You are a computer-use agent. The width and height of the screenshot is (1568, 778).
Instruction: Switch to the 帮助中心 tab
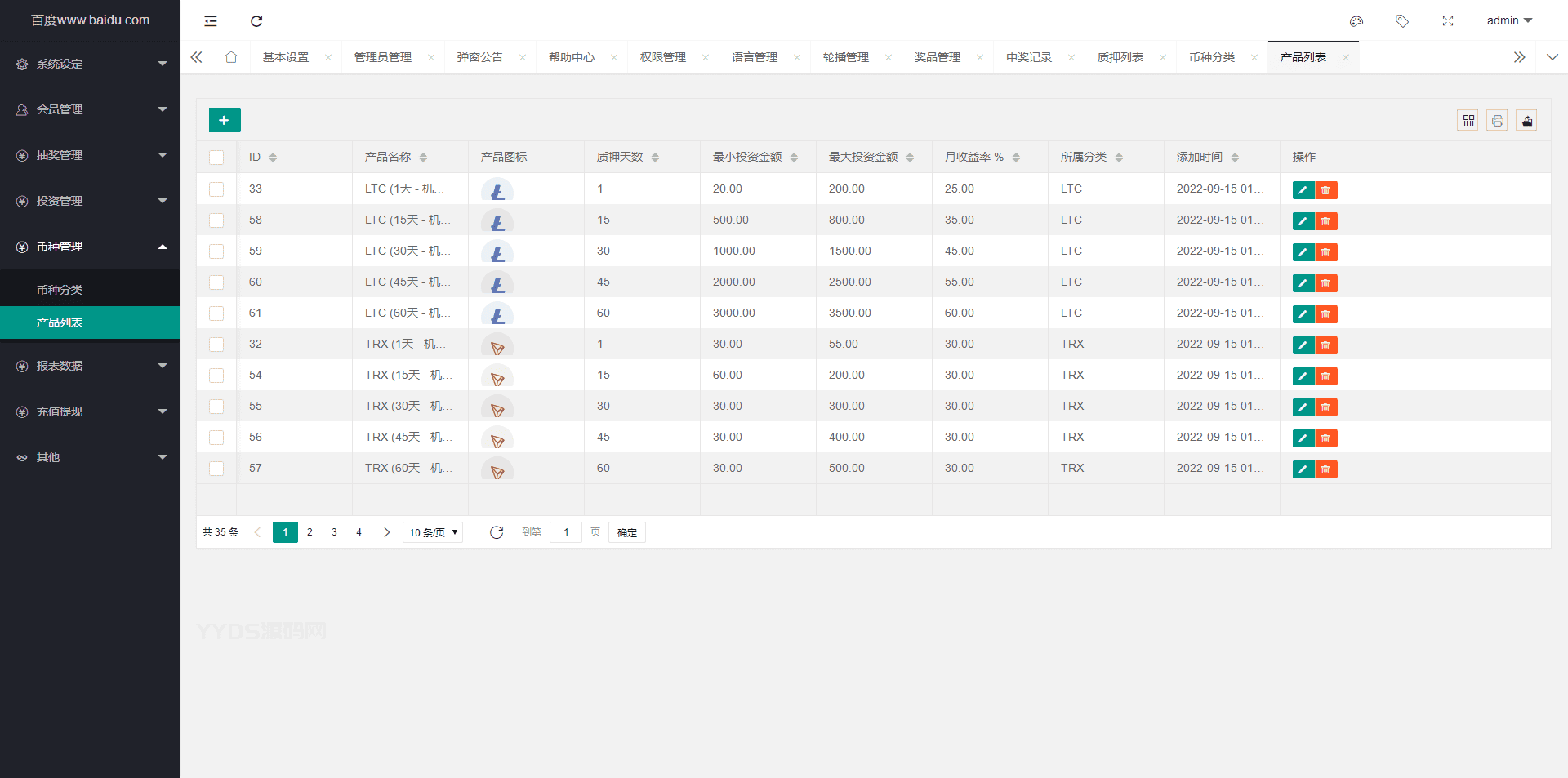point(572,57)
